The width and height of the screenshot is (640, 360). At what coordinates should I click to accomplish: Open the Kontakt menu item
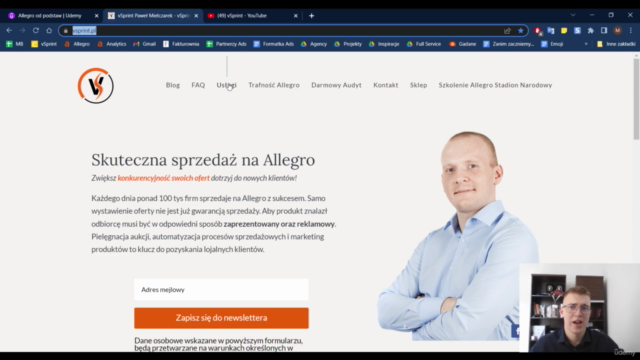point(386,85)
